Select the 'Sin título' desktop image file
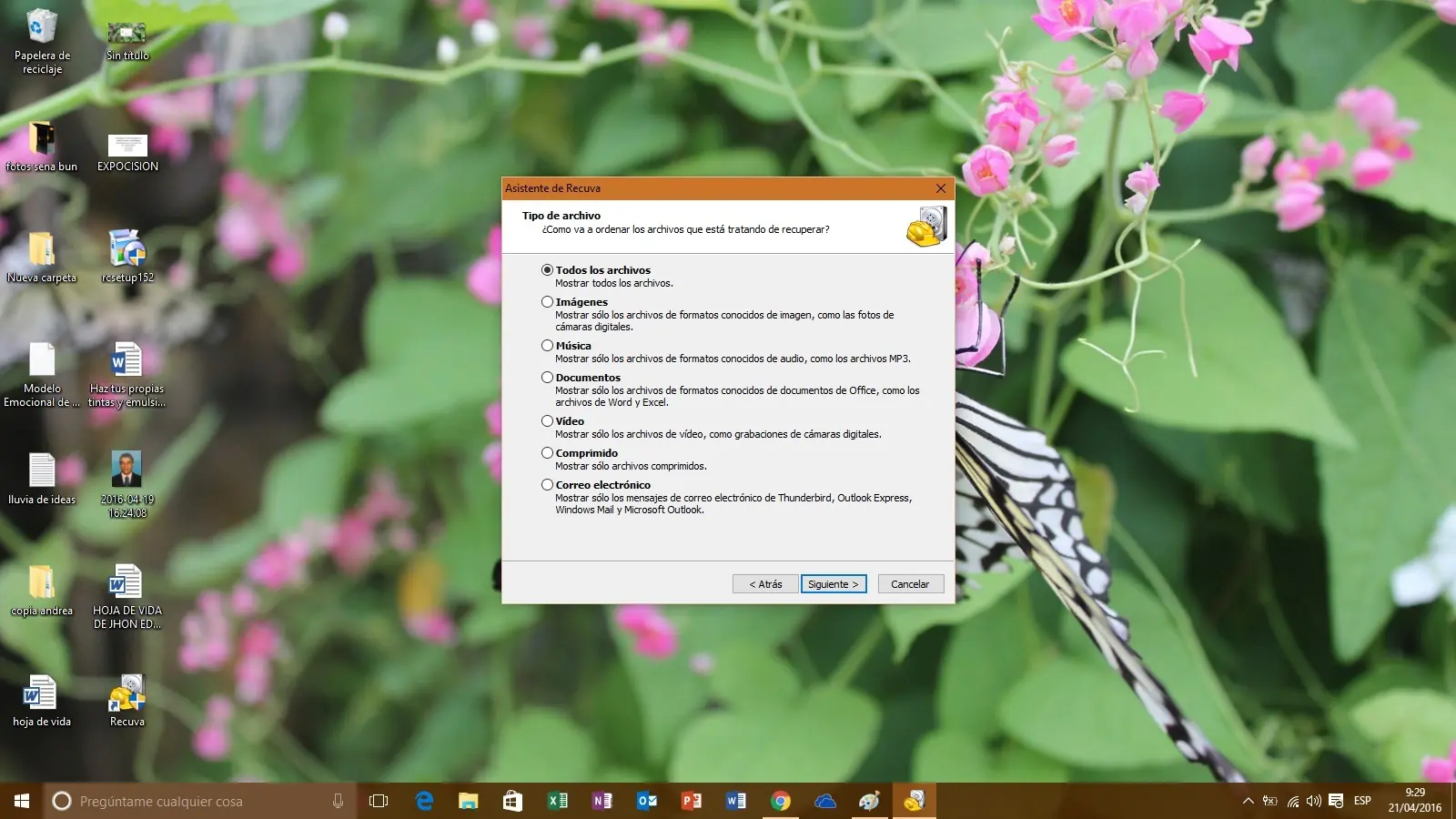Screen dimensions: 1456x819 pos(127,41)
